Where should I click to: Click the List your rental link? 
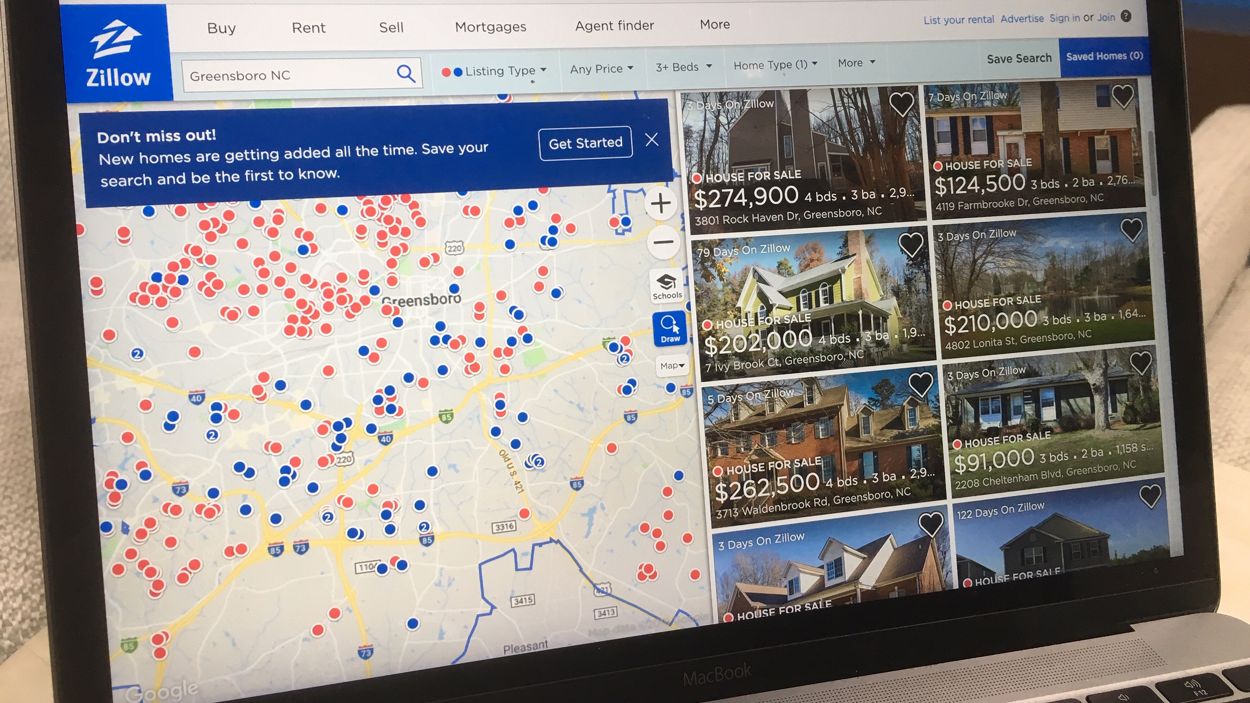point(959,20)
